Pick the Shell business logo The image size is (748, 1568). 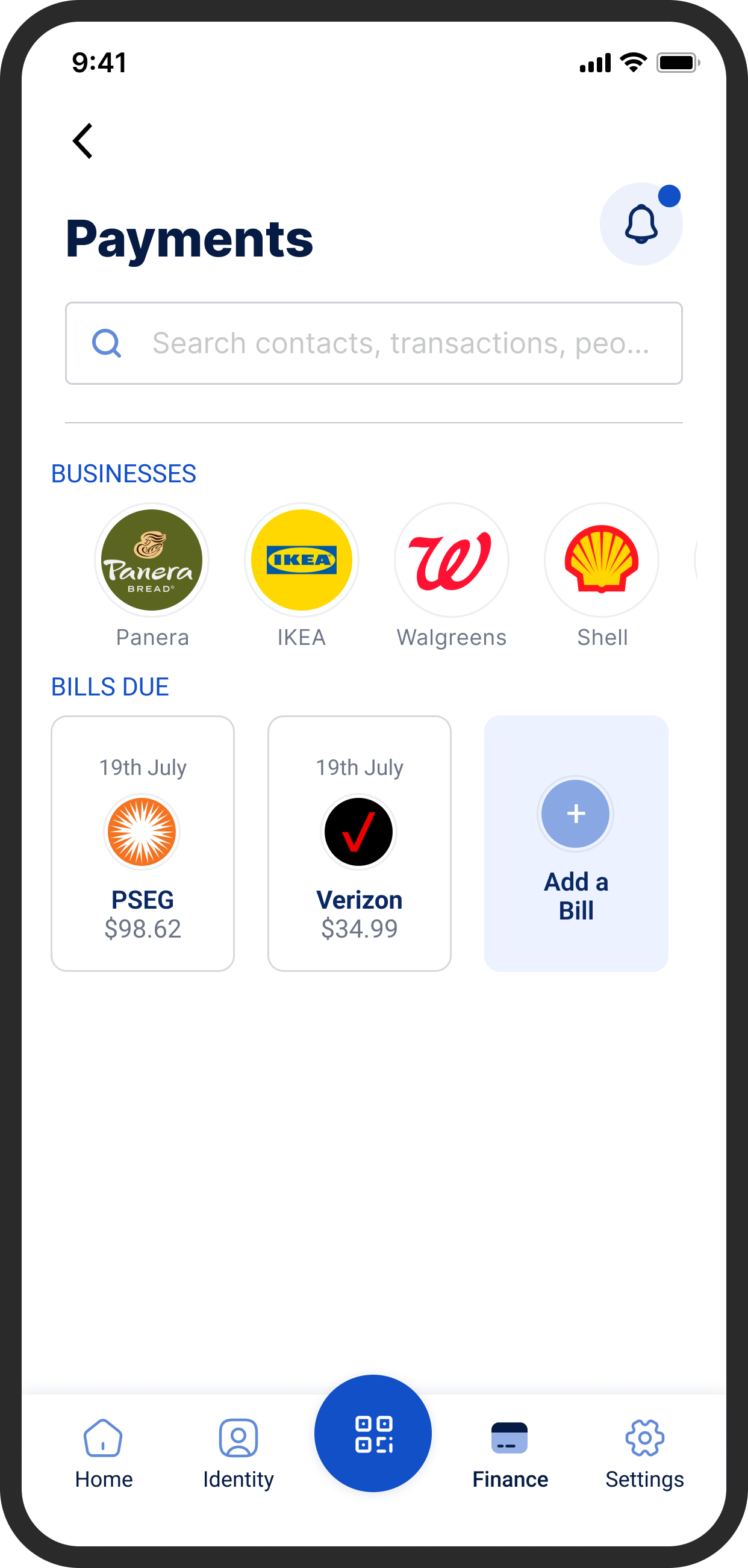coord(601,559)
